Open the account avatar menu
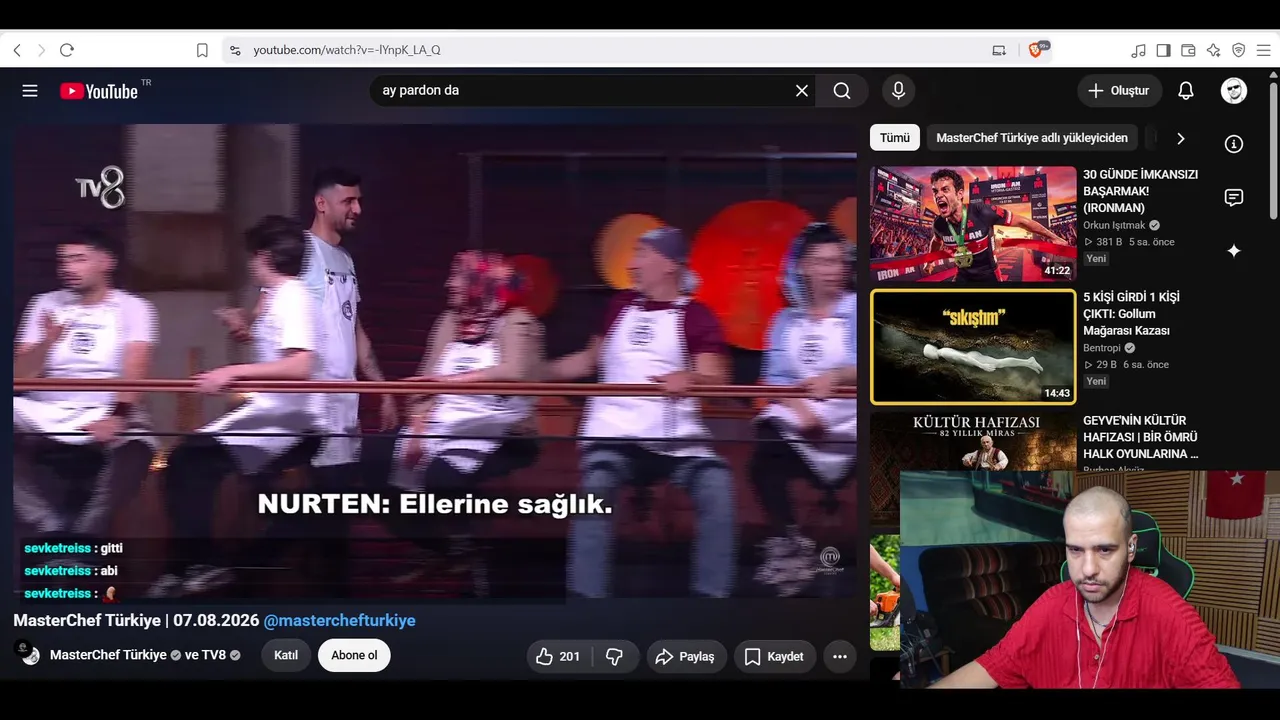 1234,91
